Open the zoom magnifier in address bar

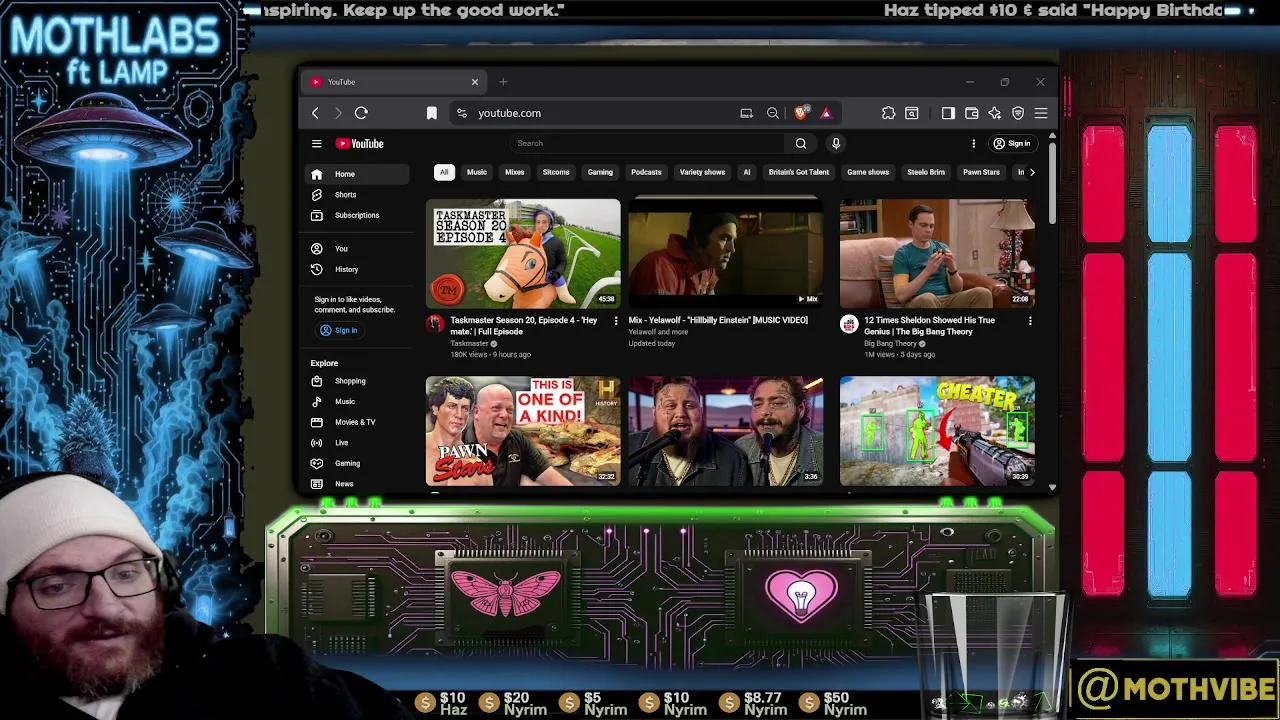coord(772,113)
